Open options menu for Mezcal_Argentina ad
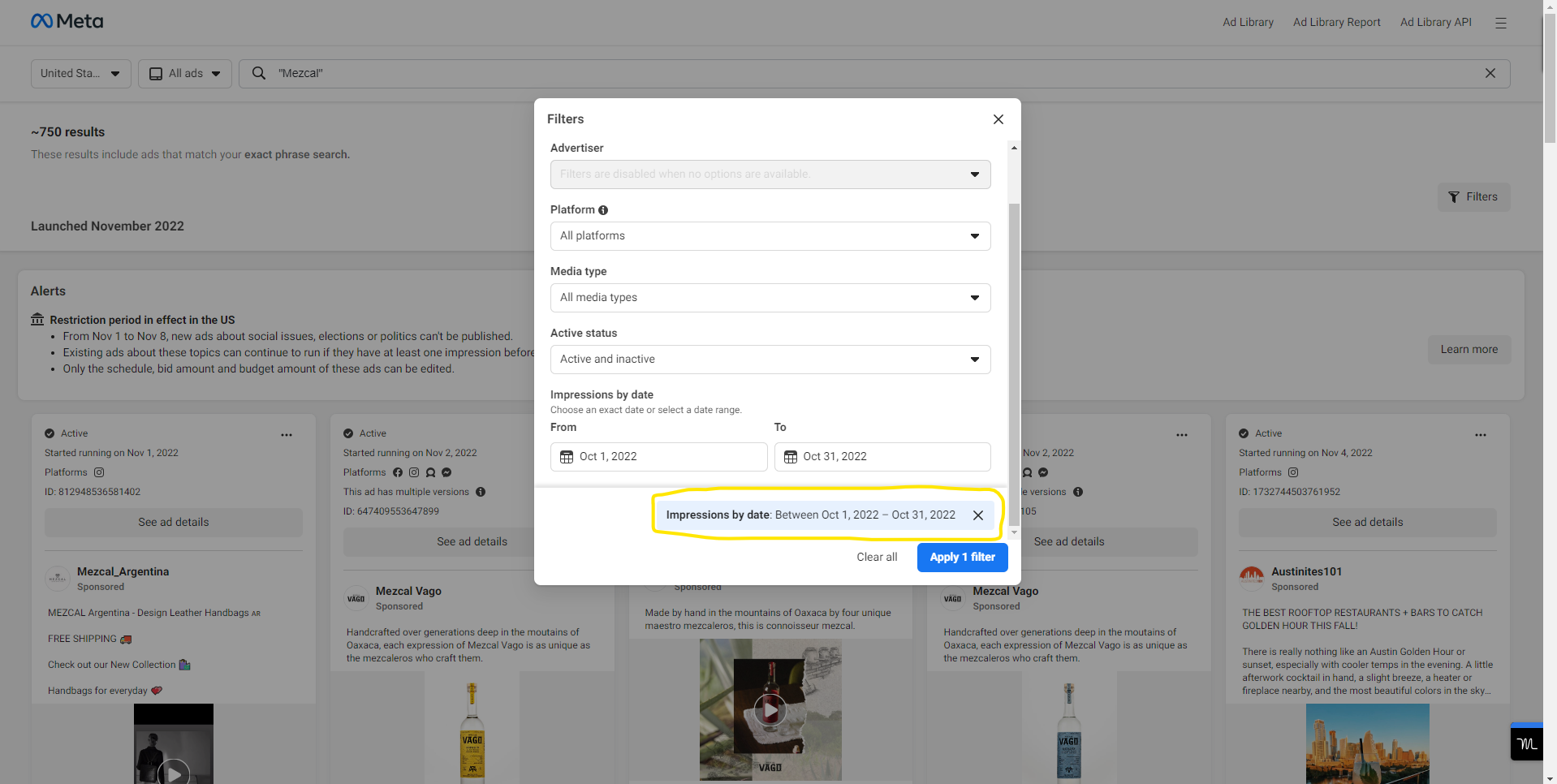This screenshot has height=784, width=1557. [287, 435]
